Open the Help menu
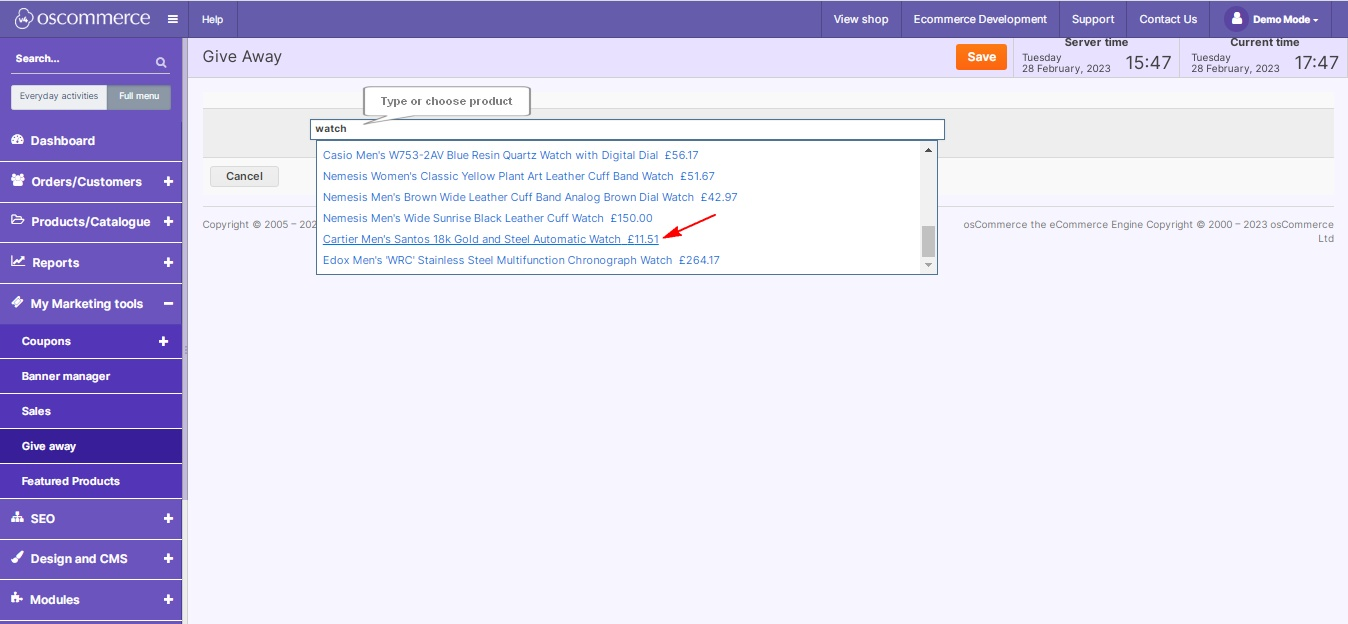Screen dimensions: 1348x624 pos(212,19)
